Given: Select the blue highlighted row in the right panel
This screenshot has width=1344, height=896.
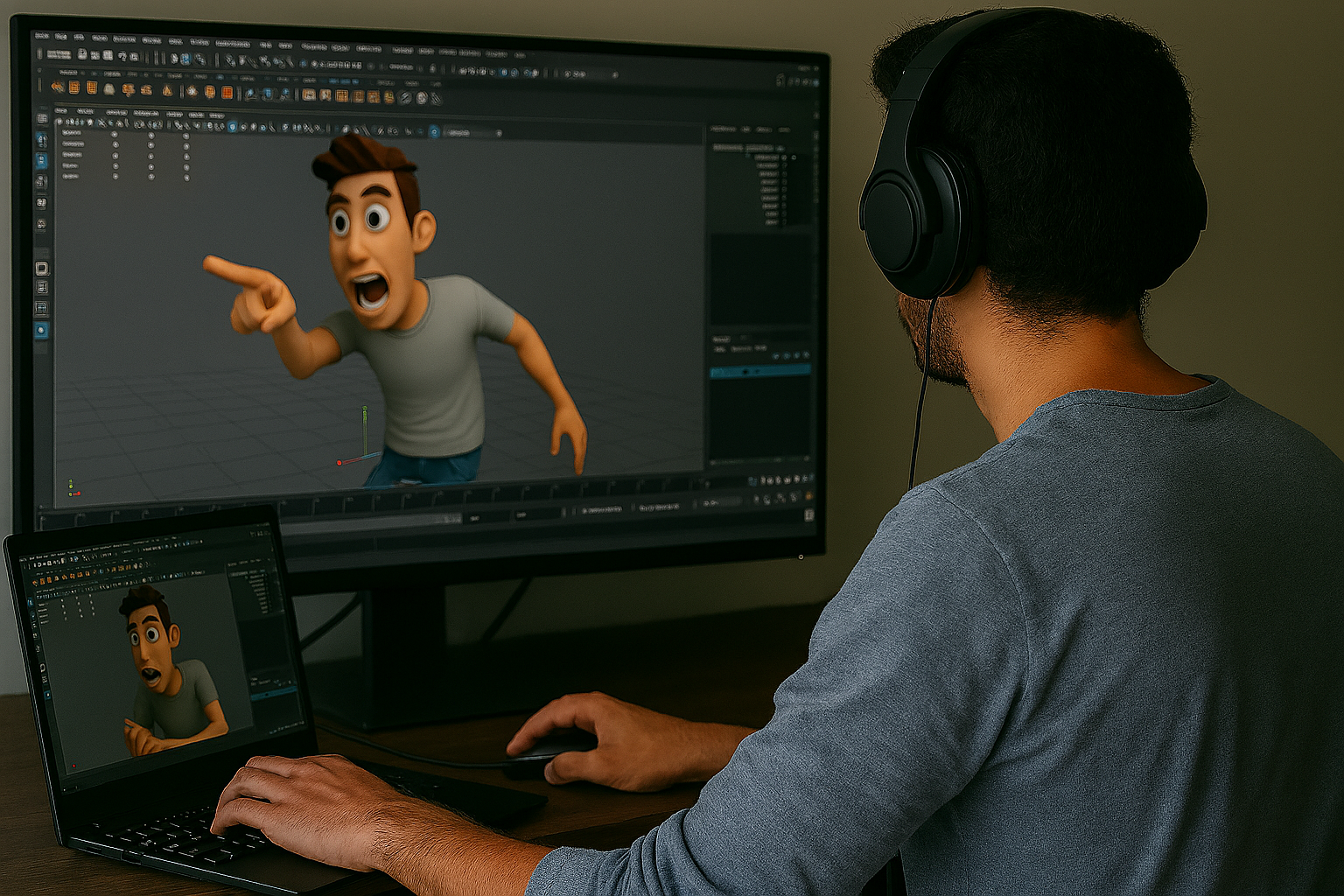Looking at the screenshot, I should tap(759, 372).
